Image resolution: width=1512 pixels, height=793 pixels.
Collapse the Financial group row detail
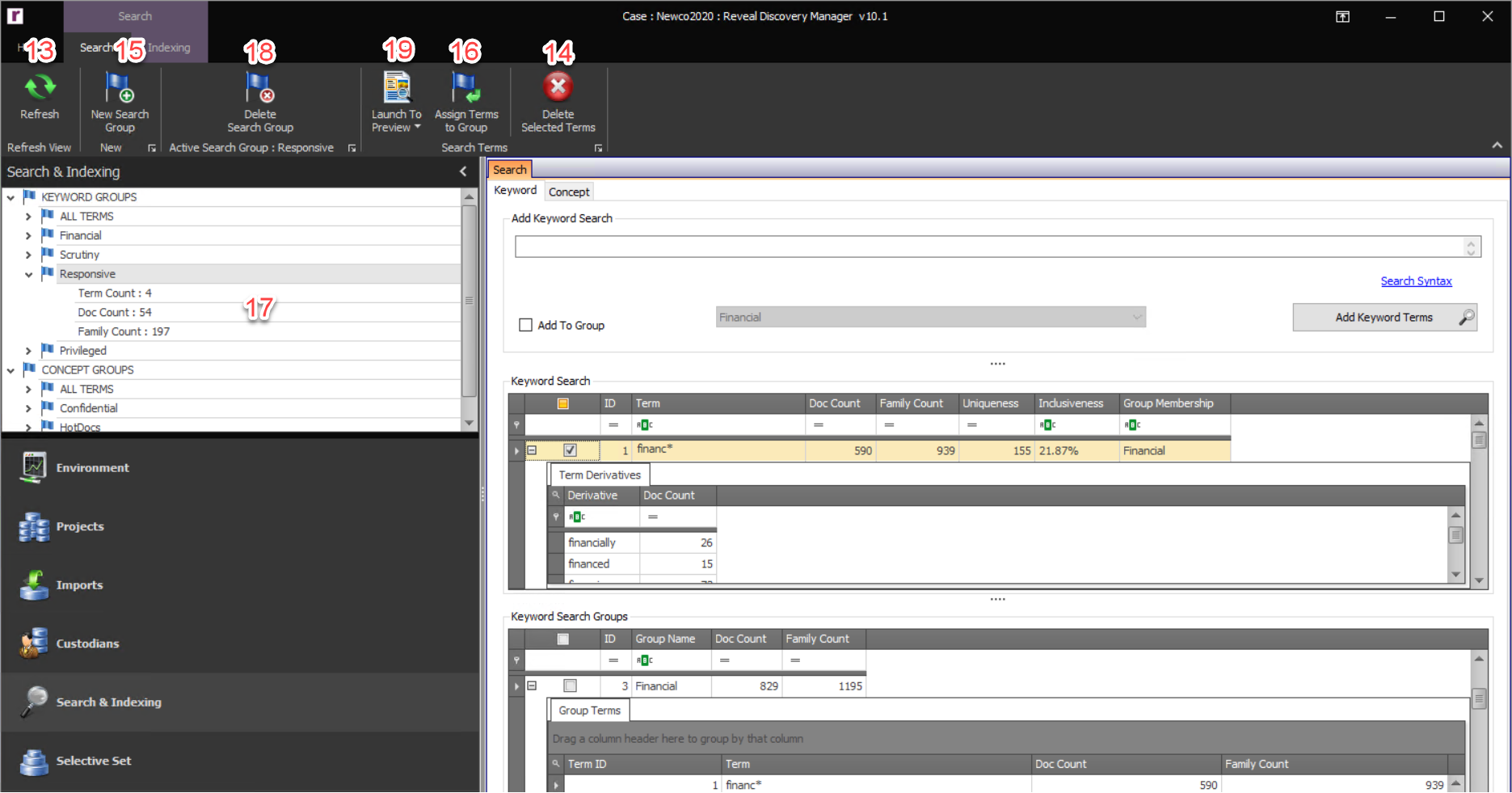click(x=532, y=685)
